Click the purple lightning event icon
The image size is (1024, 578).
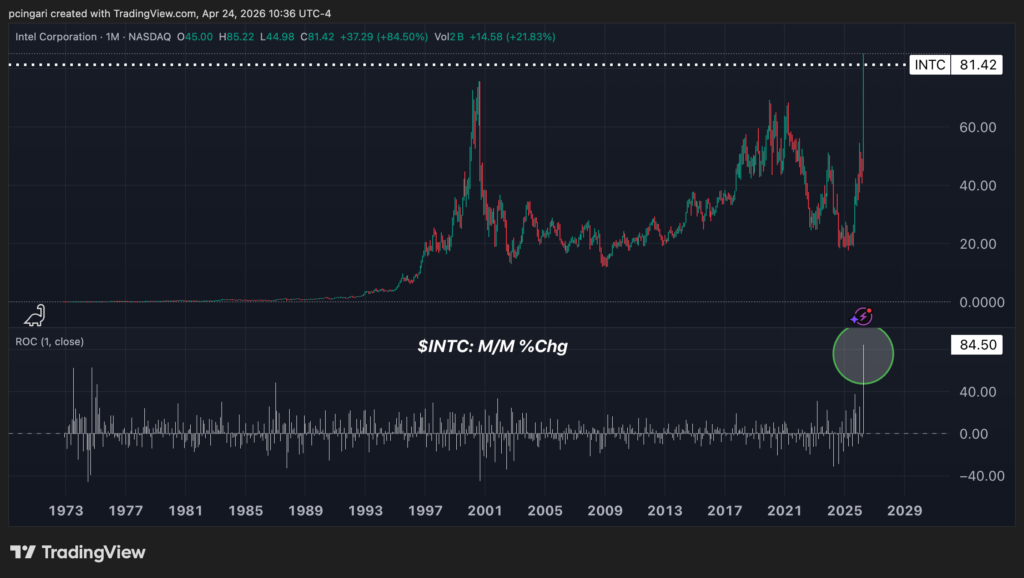tap(862, 316)
